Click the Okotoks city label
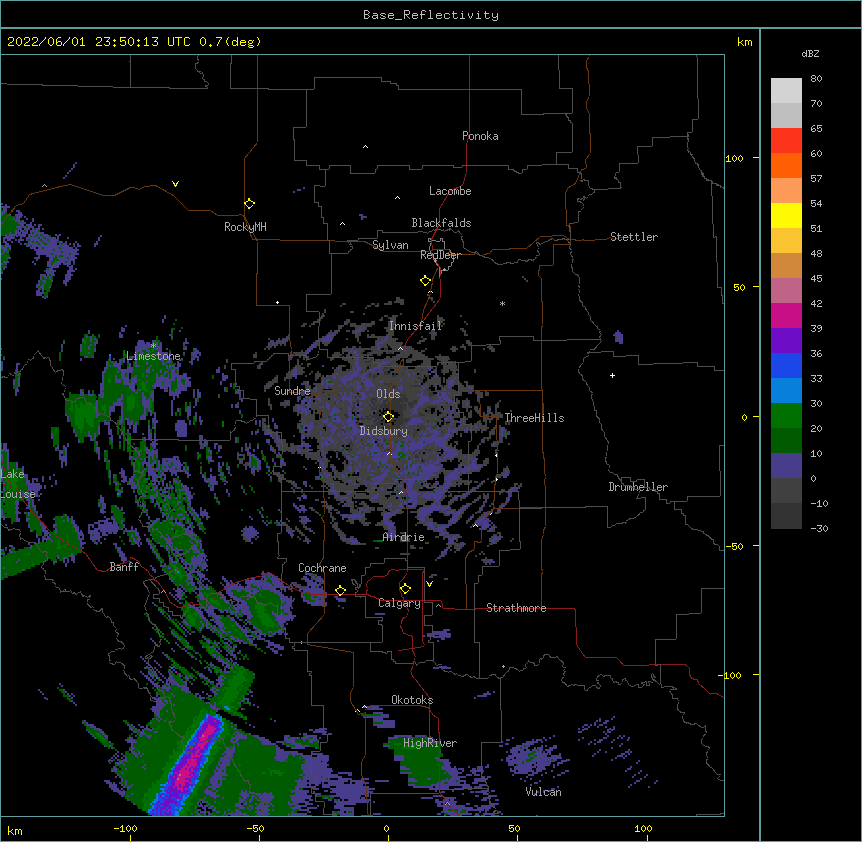This screenshot has width=862, height=842. point(412,700)
